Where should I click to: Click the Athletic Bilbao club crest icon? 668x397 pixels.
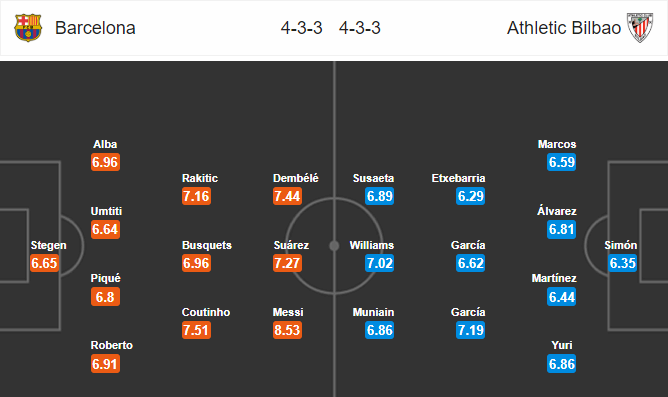[639, 28]
